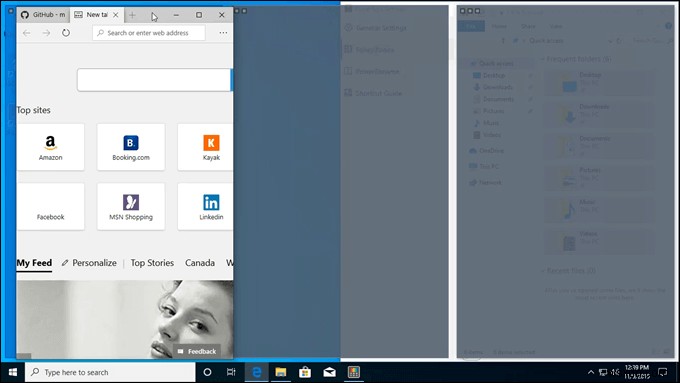The width and height of the screenshot is (680, 383).
Task: Select Quick access in File Explorer tree
Action: pos(496,63)
